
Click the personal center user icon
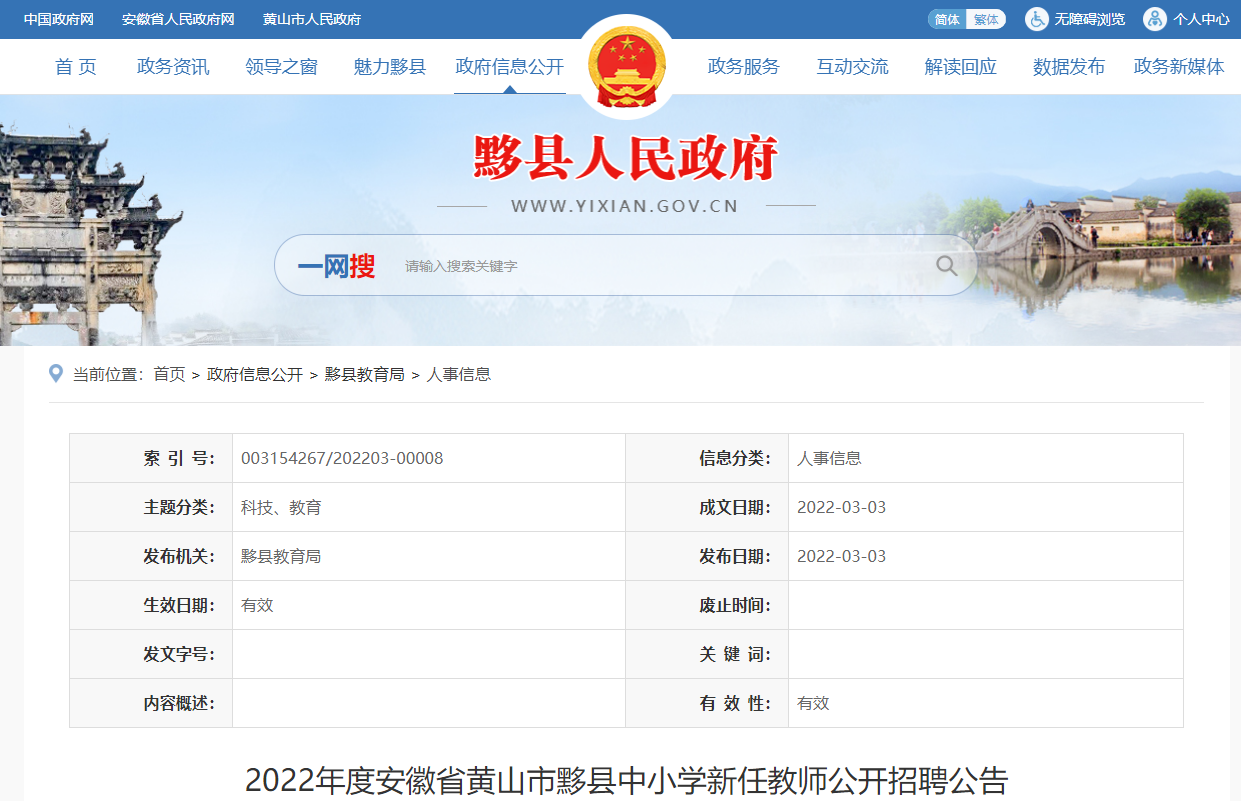click(1155, 19)
